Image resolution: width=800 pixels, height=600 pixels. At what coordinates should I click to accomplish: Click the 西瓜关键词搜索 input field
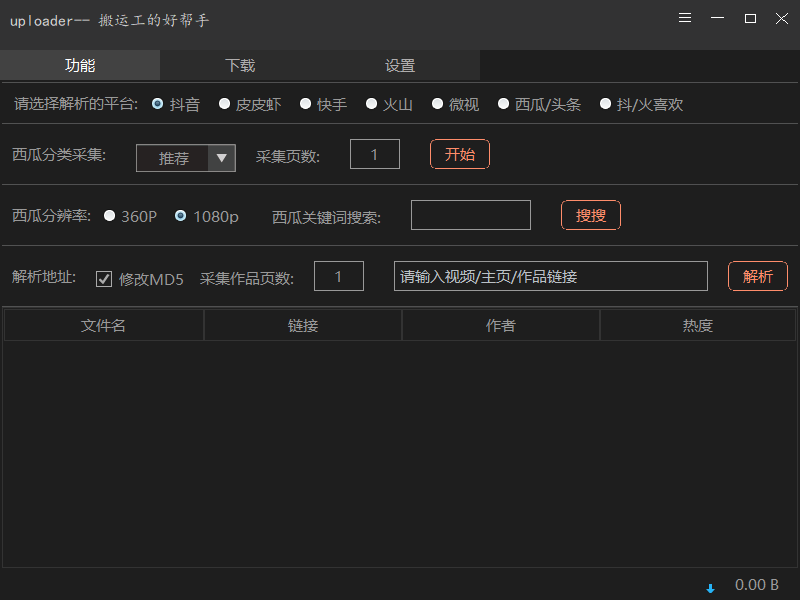[x=470, y=214]
